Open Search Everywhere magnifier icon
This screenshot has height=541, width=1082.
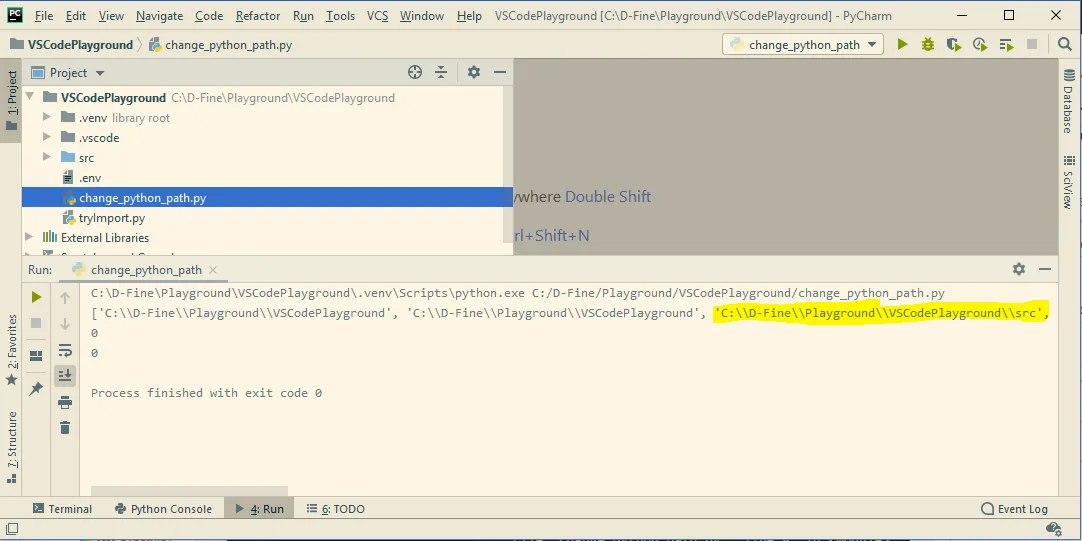click(1065, 45)
